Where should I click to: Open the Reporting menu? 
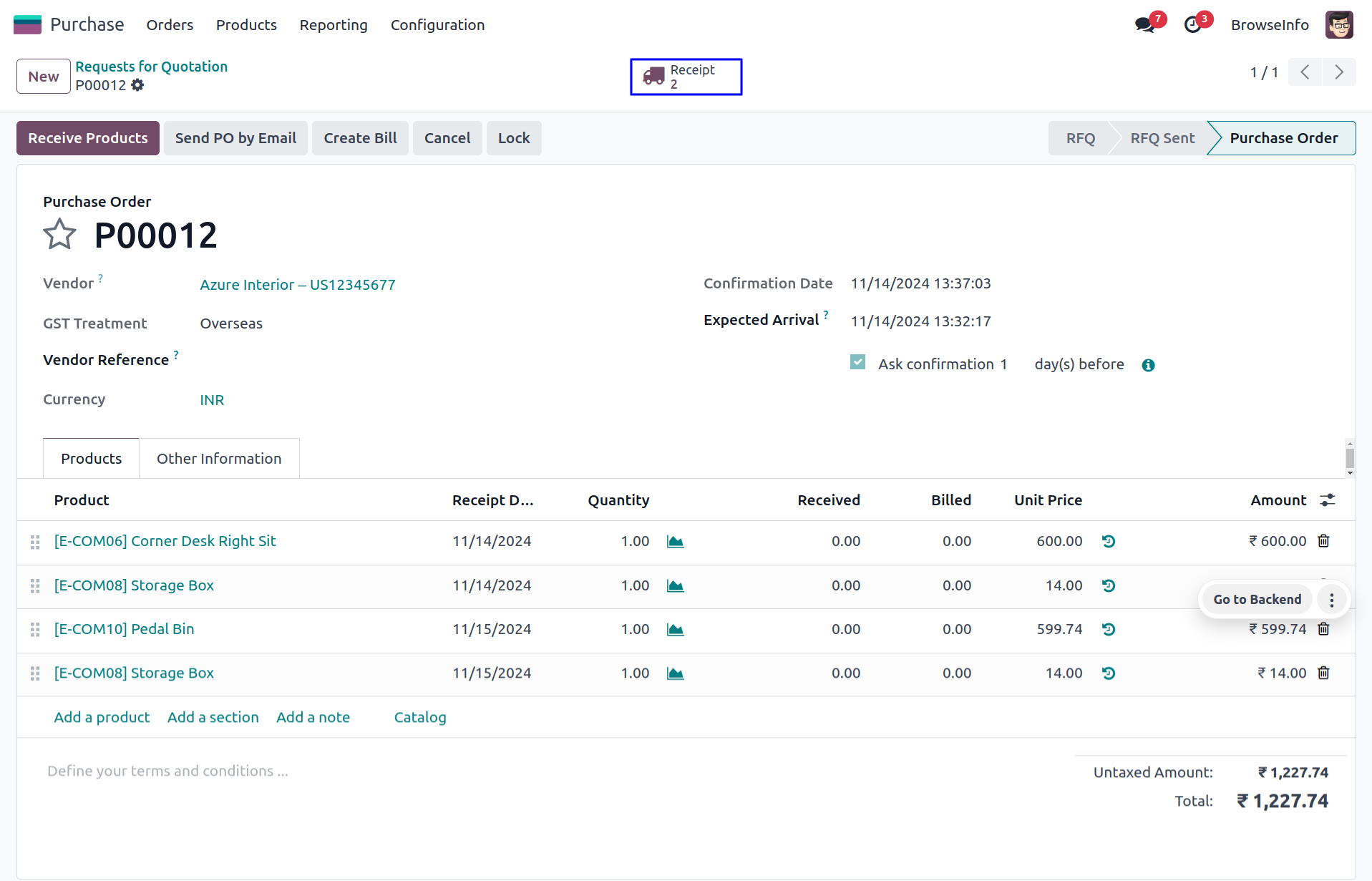[334, 25]
